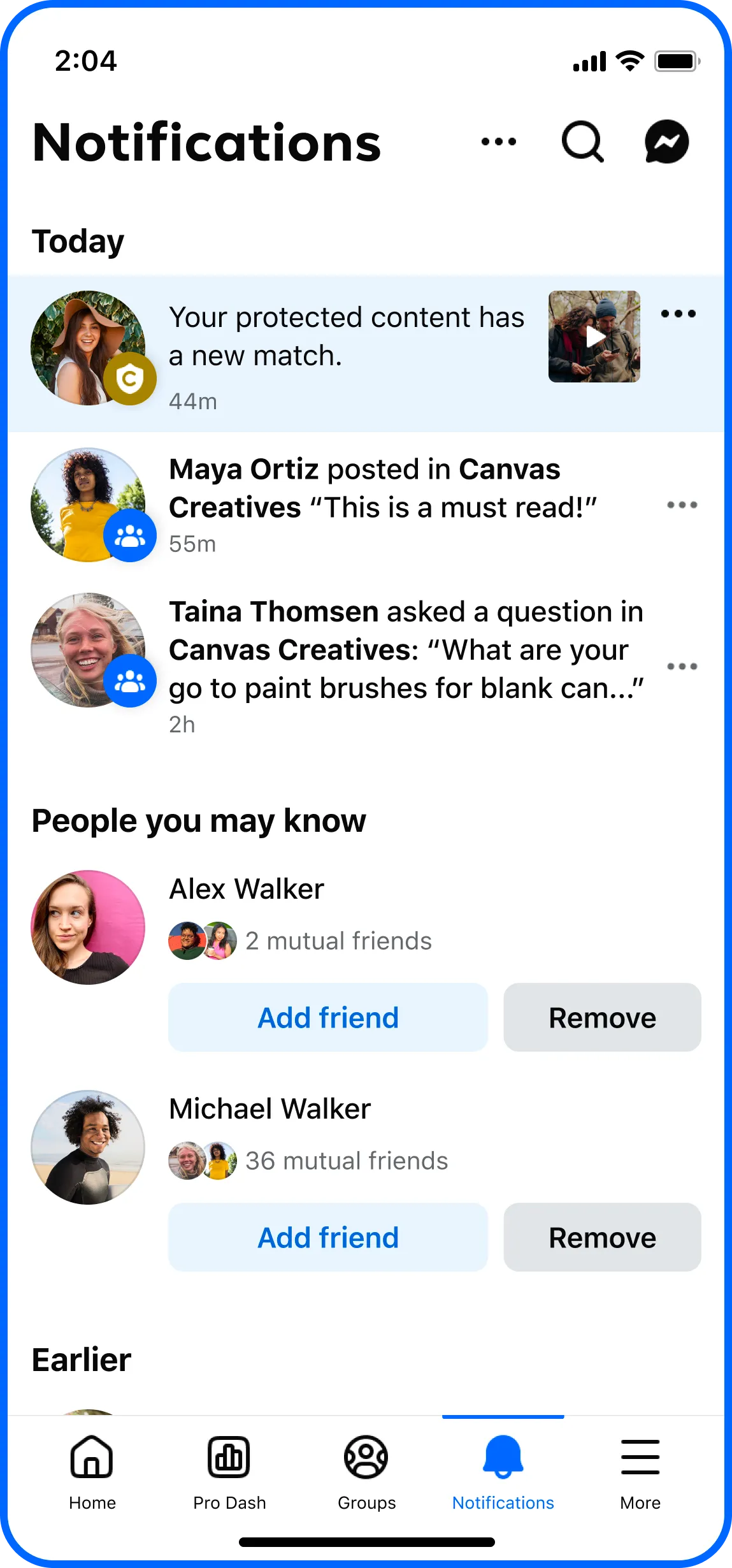
Task: Open Michael Walker's profile picture
Action: click(88, 1147)
